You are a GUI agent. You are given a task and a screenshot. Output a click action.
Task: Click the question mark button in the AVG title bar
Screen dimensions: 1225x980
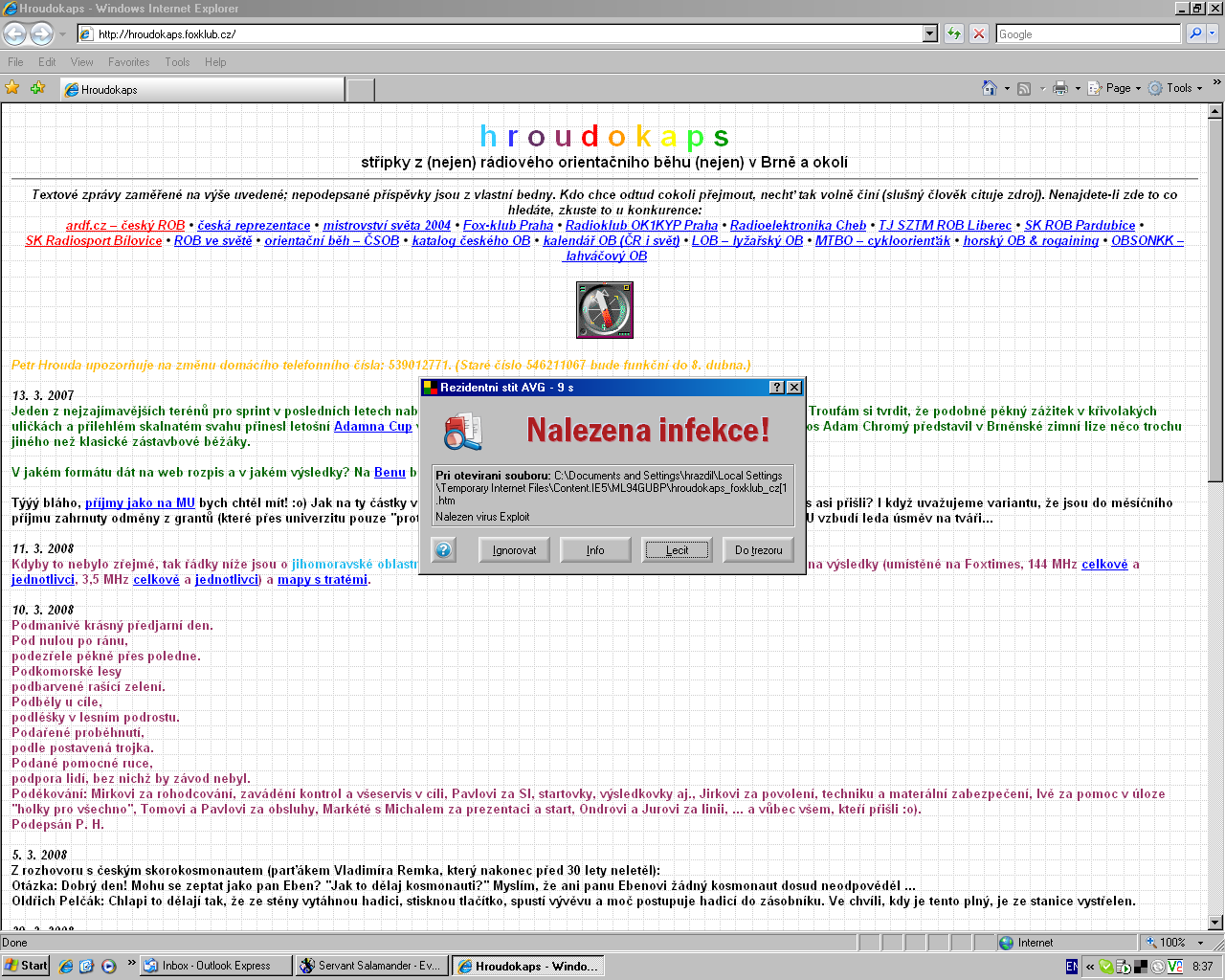pyautogui.click(x=777, y=387)
